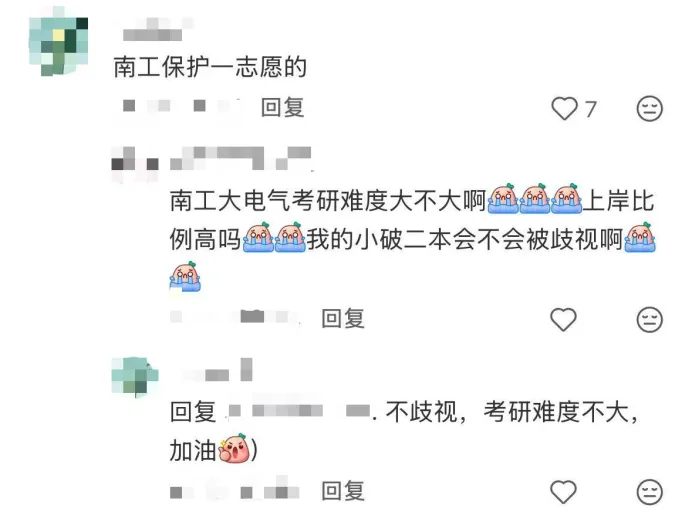Open avatar of the 不歧视 replier

tap(135, 377)
